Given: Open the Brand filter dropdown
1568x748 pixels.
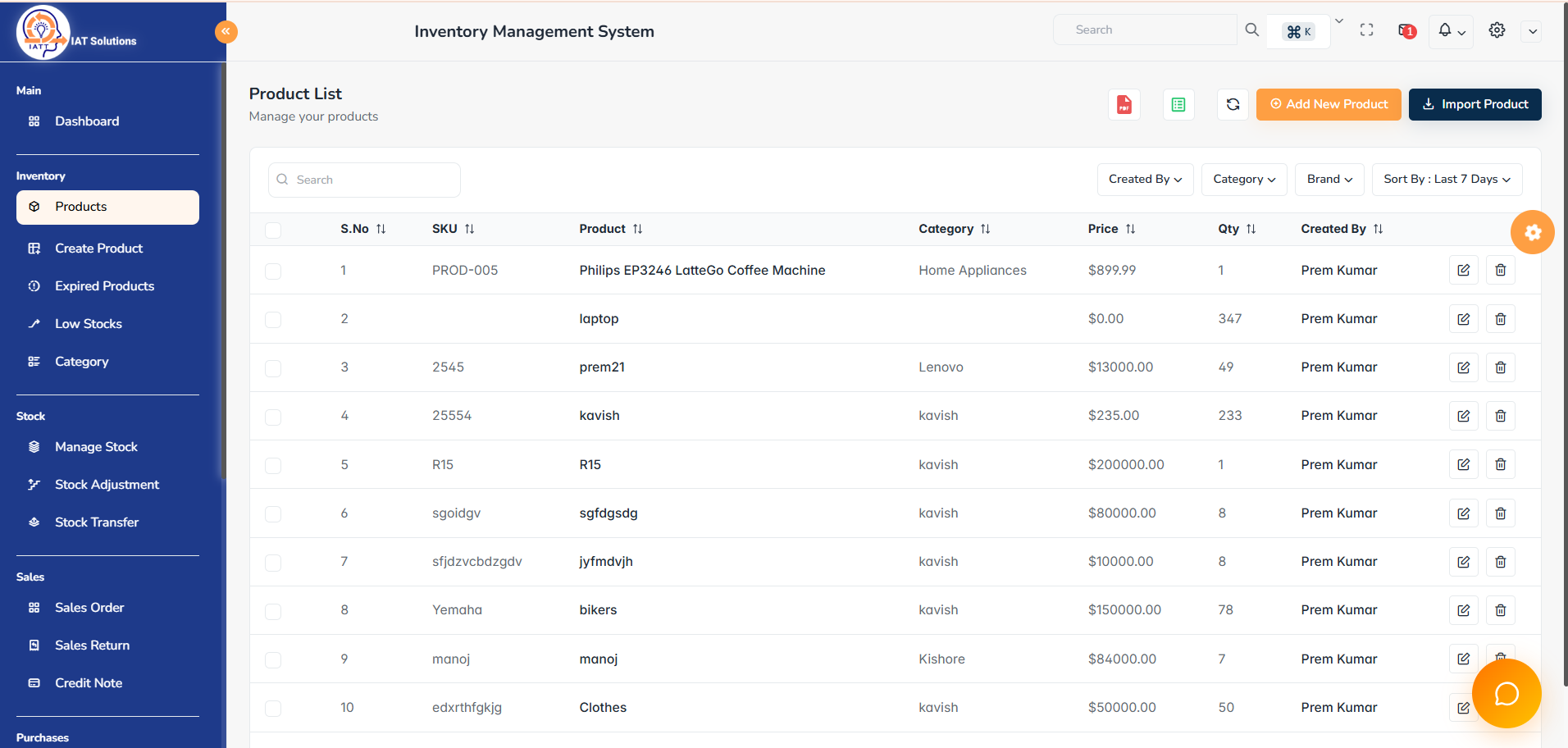Looking at the screenshot, I should pos(1329,180).
